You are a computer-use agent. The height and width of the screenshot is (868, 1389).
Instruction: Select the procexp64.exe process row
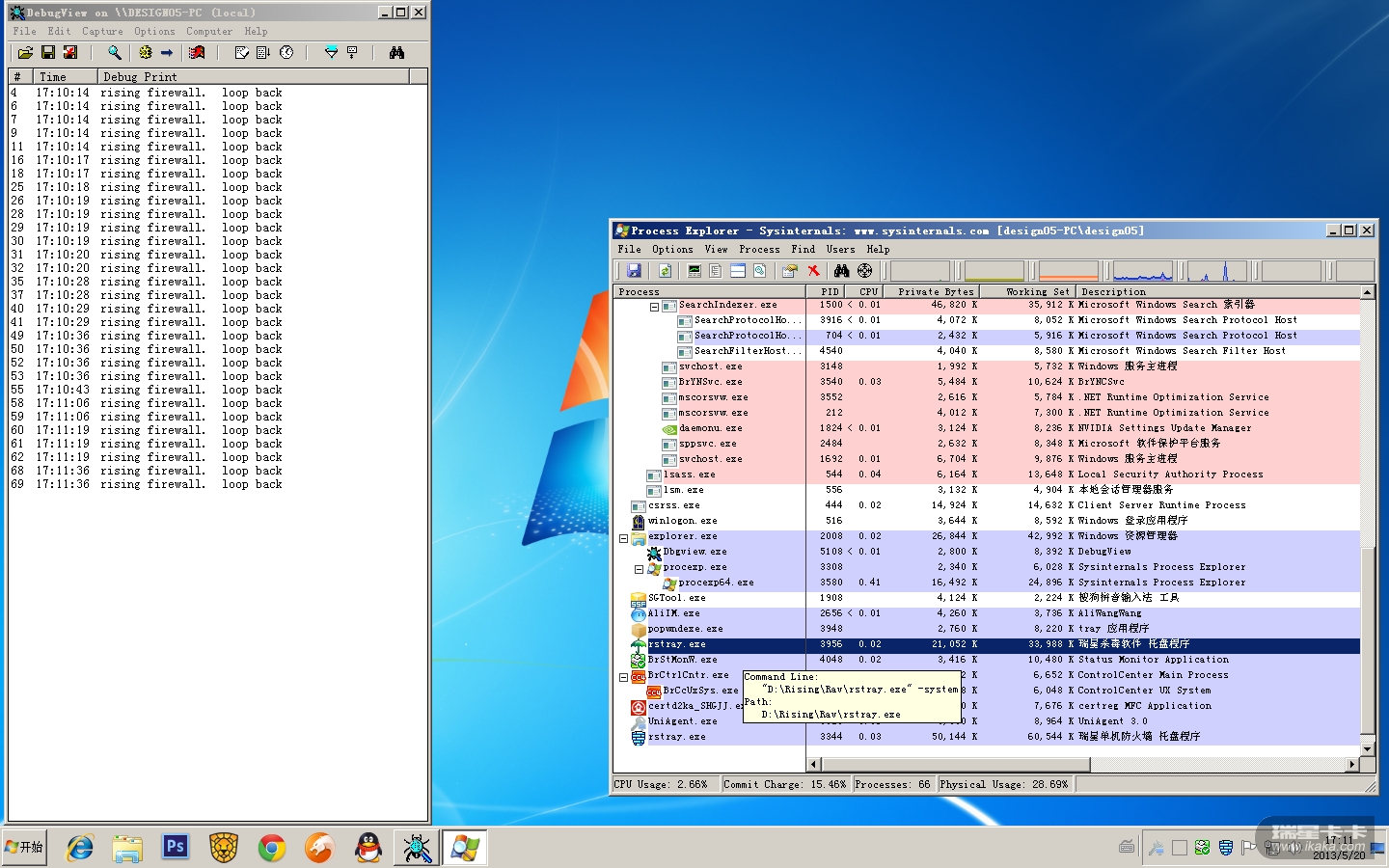pyautogui.click(x=716, y=583)
